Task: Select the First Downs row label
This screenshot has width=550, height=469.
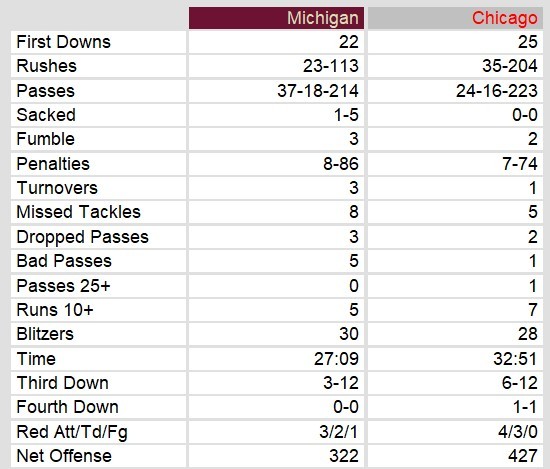Action: (63, 42)
